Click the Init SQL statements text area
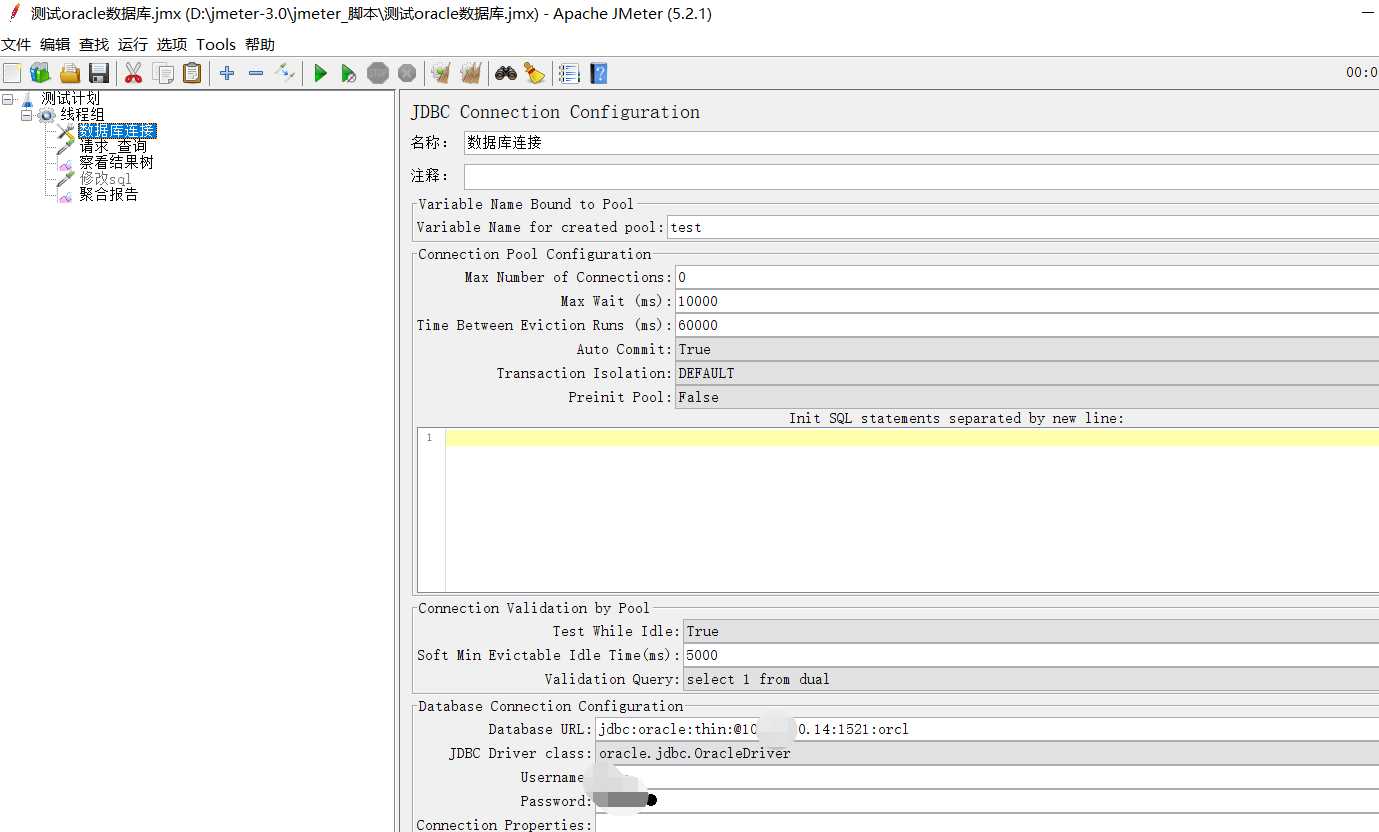The image size is (1379, 832). point(912,510)
